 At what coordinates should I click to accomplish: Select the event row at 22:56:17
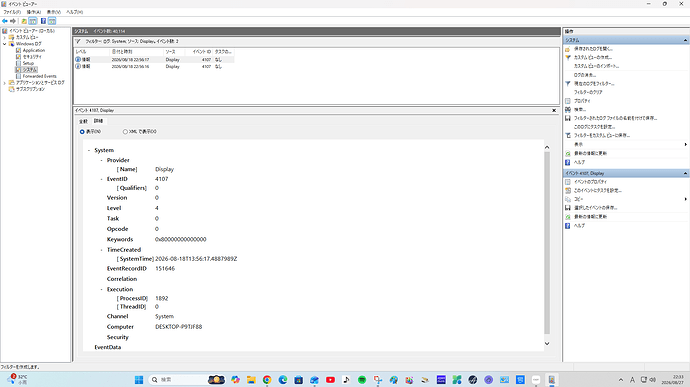(x=154, y=59)
